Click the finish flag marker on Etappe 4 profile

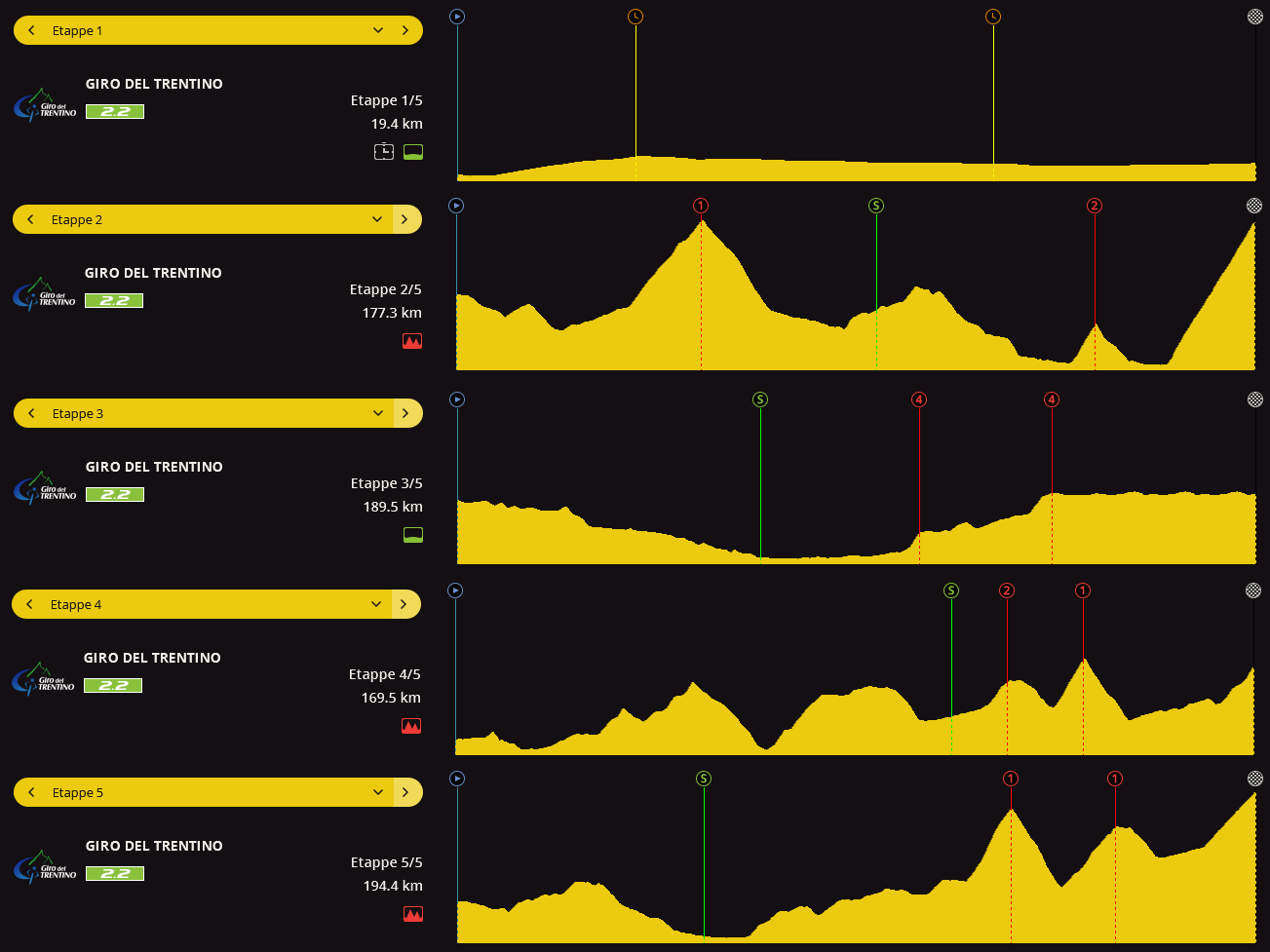point(1253,590)
